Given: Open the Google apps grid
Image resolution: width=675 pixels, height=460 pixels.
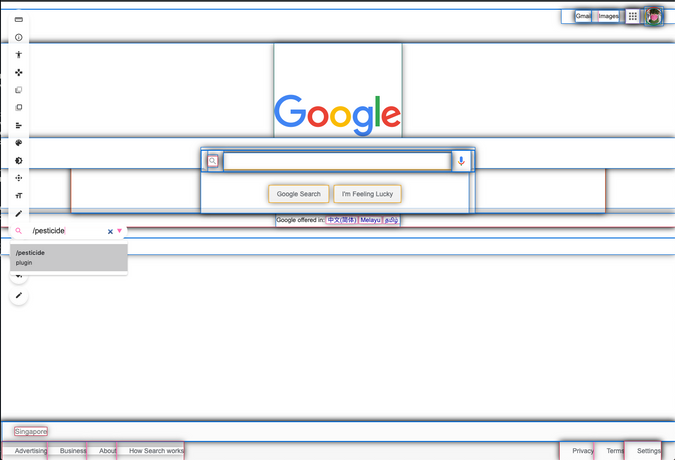Looking at the screenshot, I should [x=632, y=16].
